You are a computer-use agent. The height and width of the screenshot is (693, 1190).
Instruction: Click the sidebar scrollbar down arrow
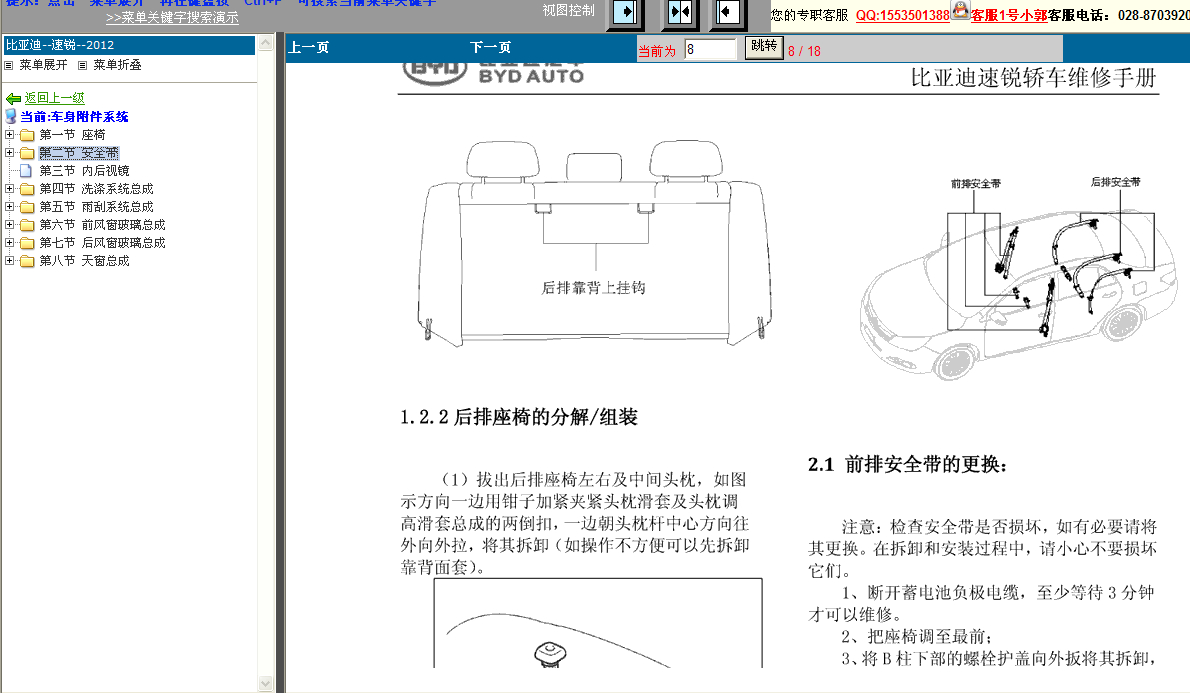coord(265,683)
